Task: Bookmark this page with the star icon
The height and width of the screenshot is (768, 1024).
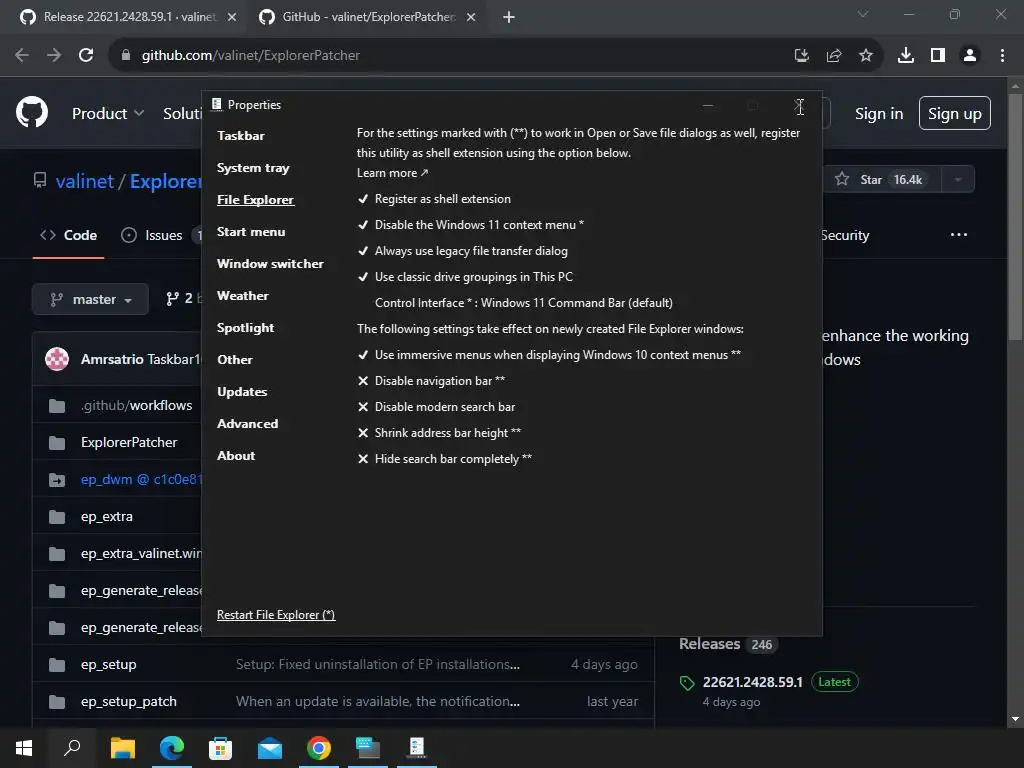Action: pos(866,56)
